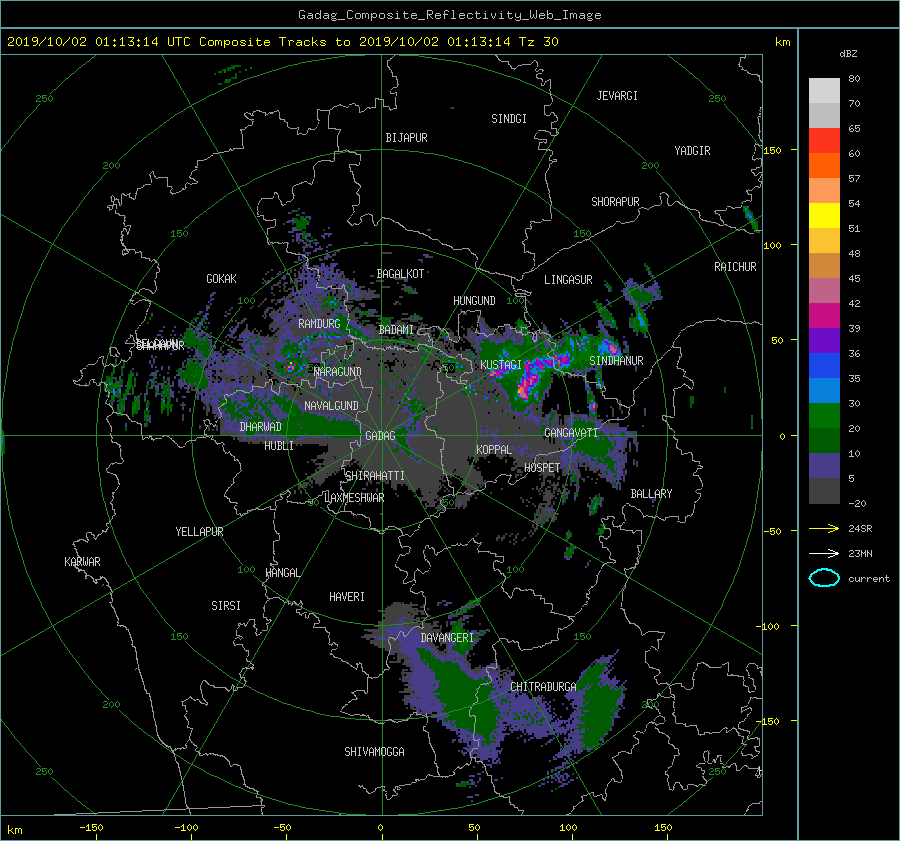Click the HUBLI city label

click(x=278, y=446)
